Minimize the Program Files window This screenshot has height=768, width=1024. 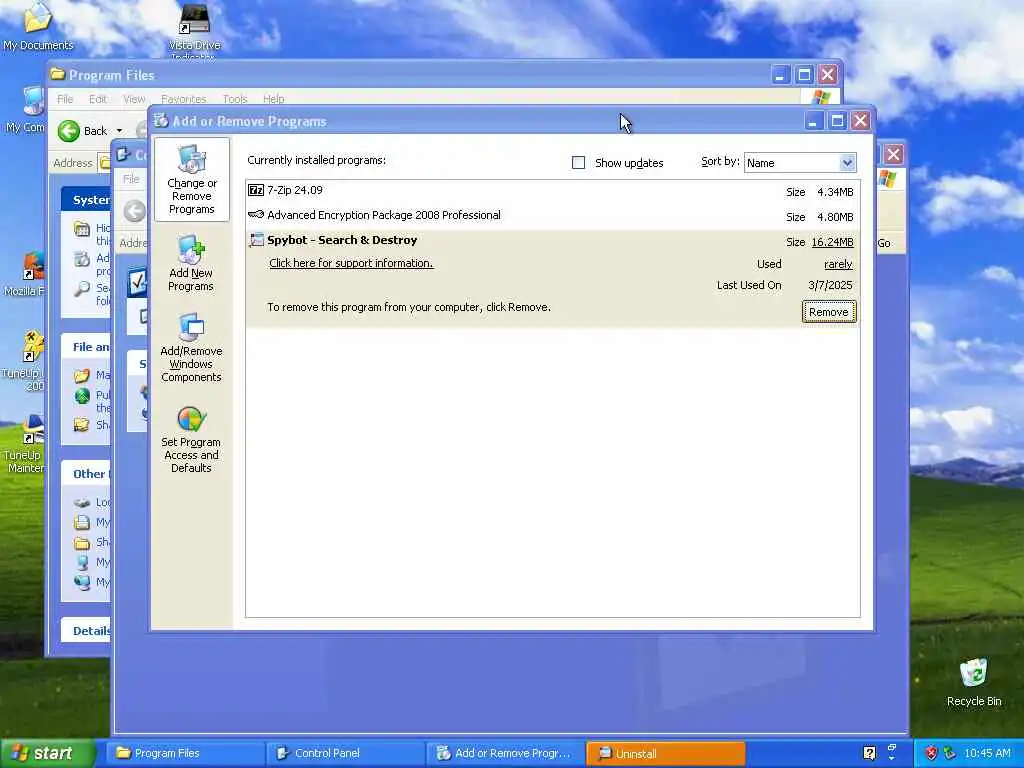pos(780,75)
